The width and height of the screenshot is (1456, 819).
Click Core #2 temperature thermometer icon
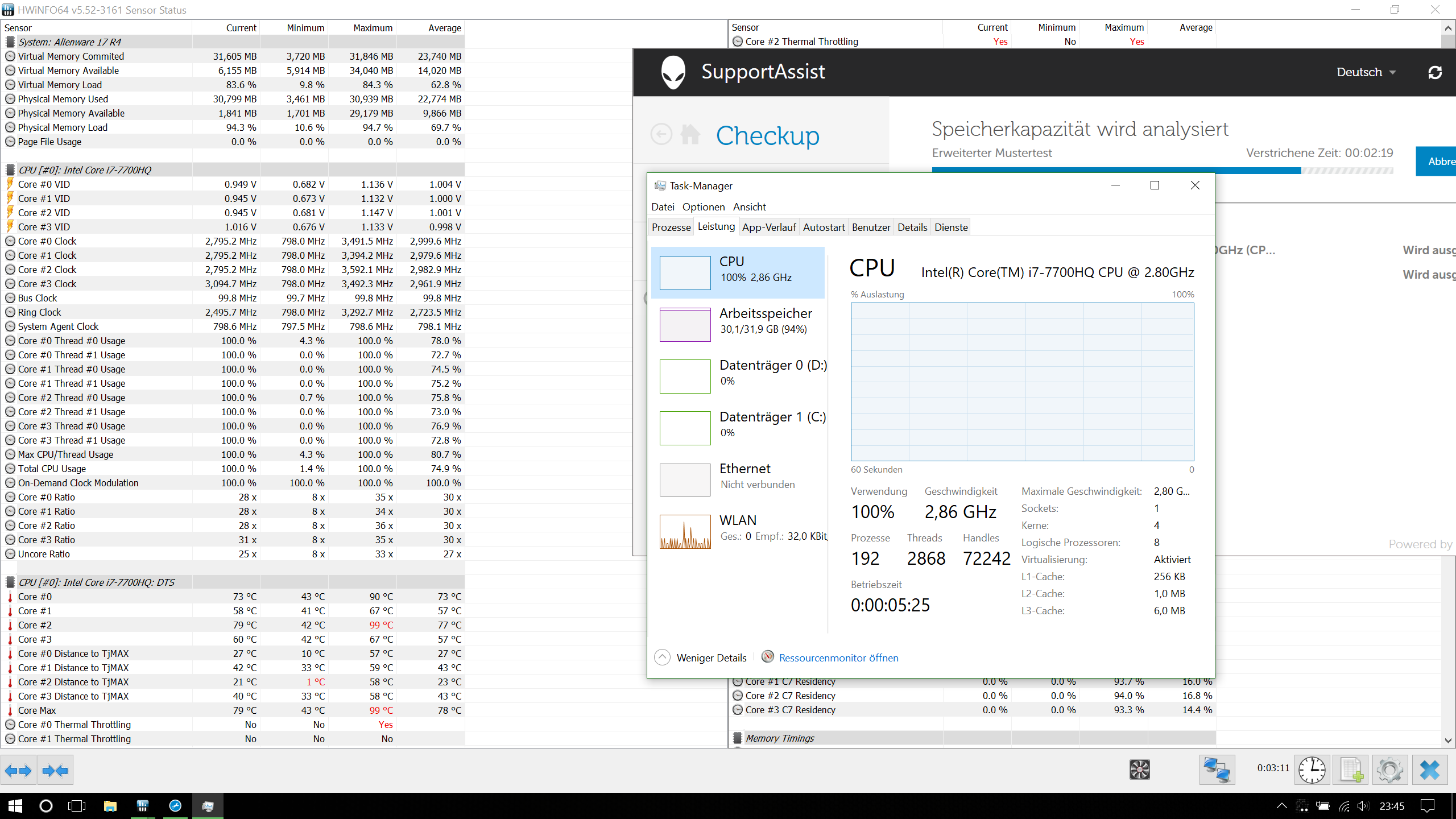pyautogui.click(x=10, y=625)
